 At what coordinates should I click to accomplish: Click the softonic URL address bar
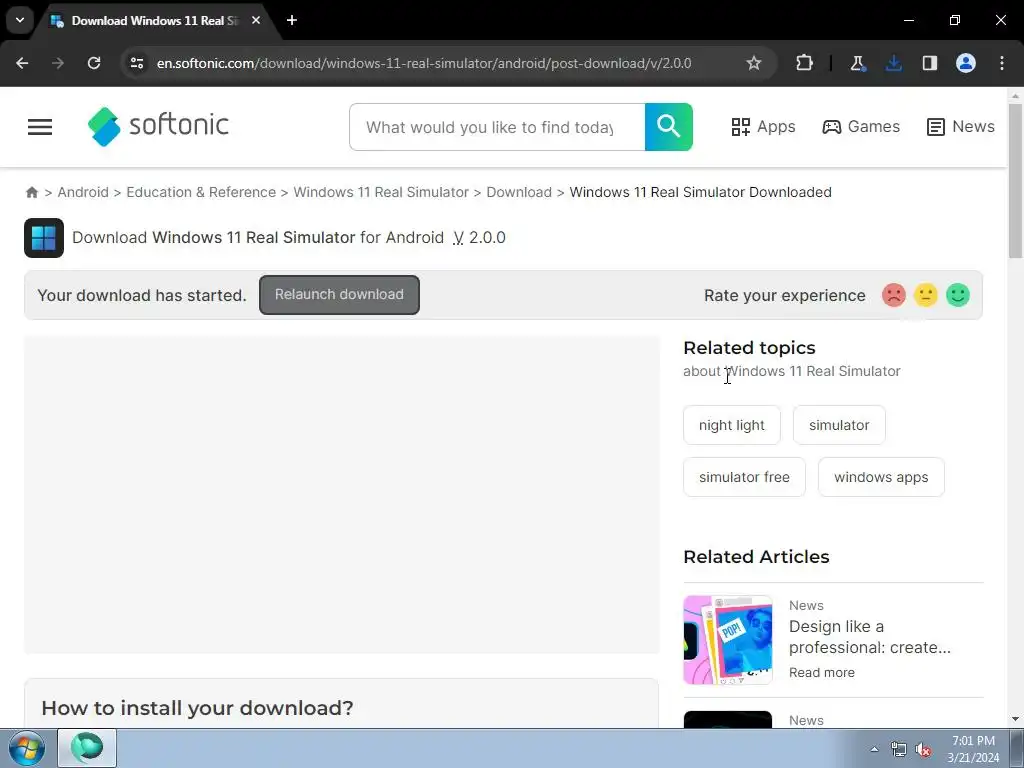tap(424, 63)
